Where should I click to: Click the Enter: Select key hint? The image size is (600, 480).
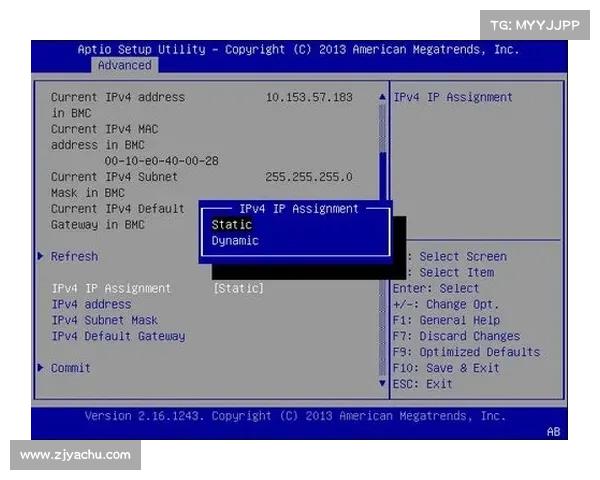(436, 288)
